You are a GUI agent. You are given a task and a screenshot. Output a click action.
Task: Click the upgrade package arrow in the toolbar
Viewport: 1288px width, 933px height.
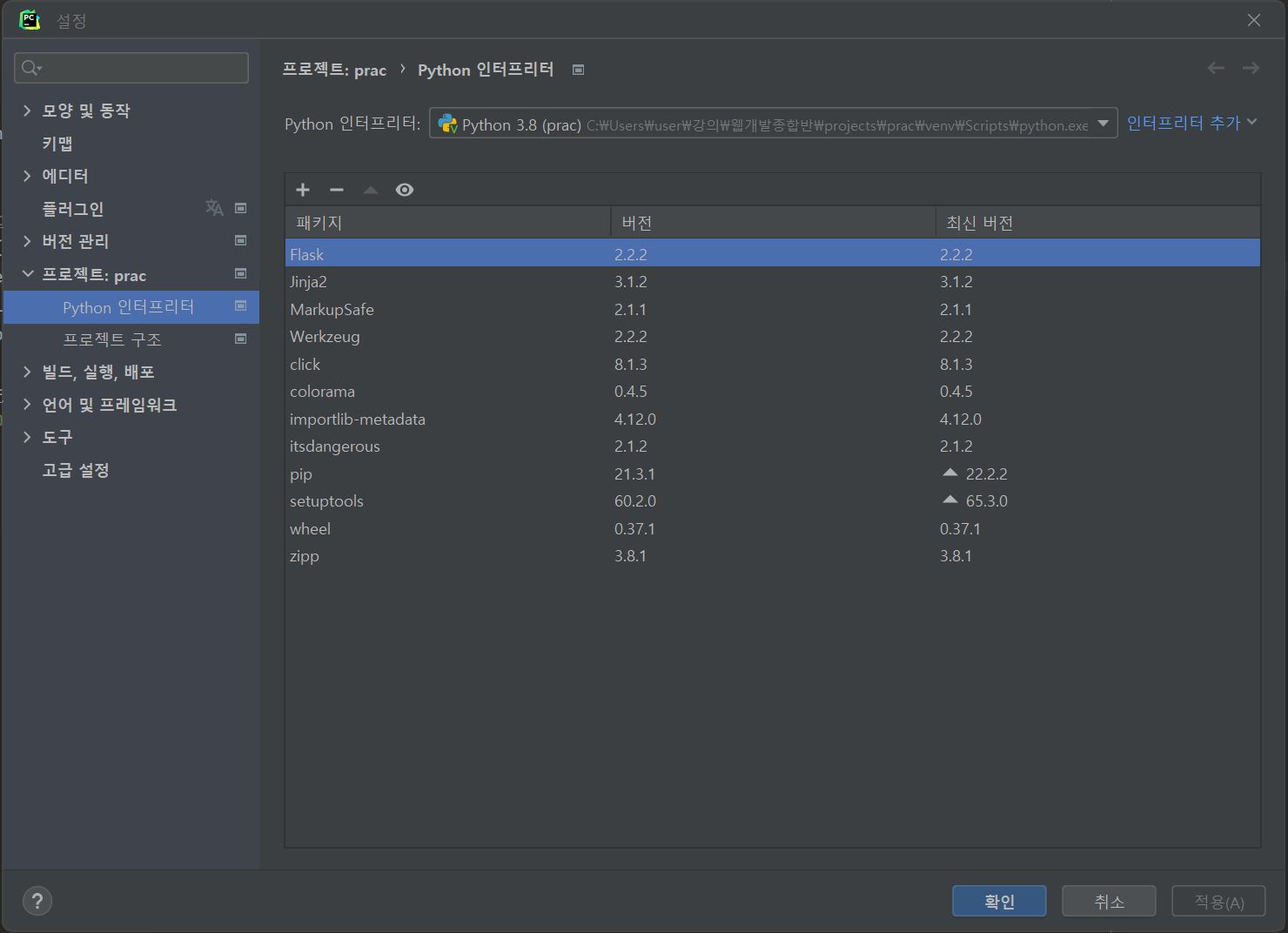click(x=371, y=190)
